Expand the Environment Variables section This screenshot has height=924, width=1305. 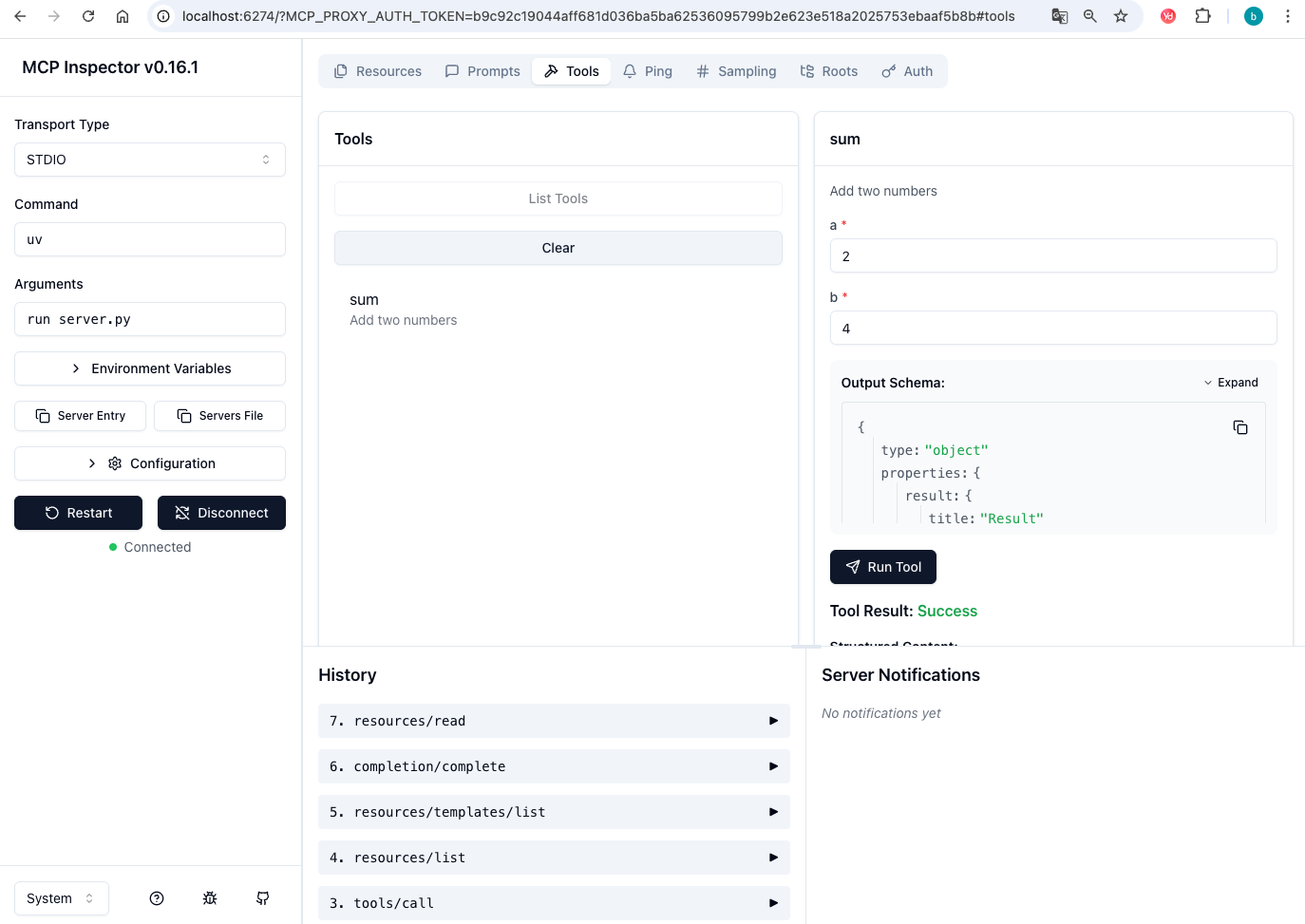click(x=149, y=368)
